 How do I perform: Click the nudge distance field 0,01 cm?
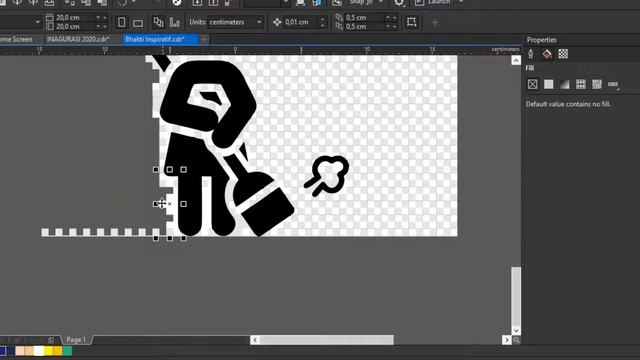click(x=305, y=22)
